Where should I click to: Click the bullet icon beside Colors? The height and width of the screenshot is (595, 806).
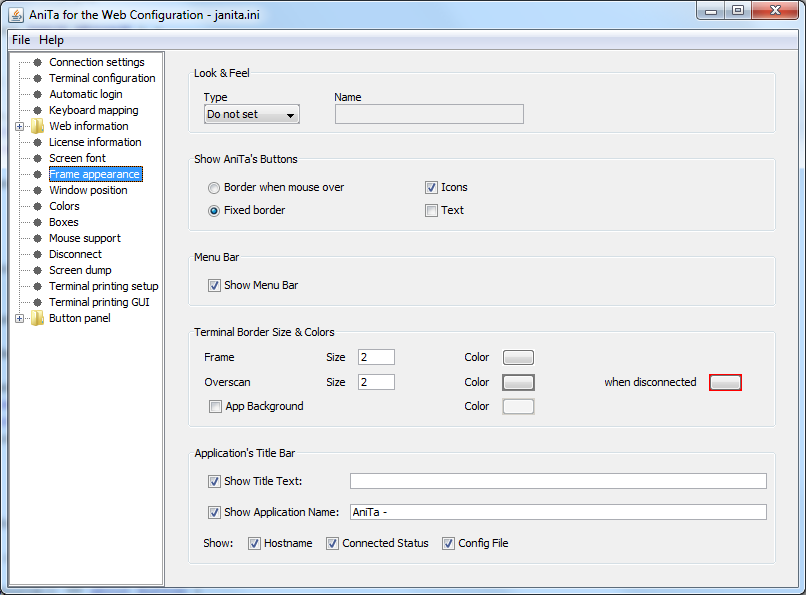pyautogui.click(x=38, y=206)
